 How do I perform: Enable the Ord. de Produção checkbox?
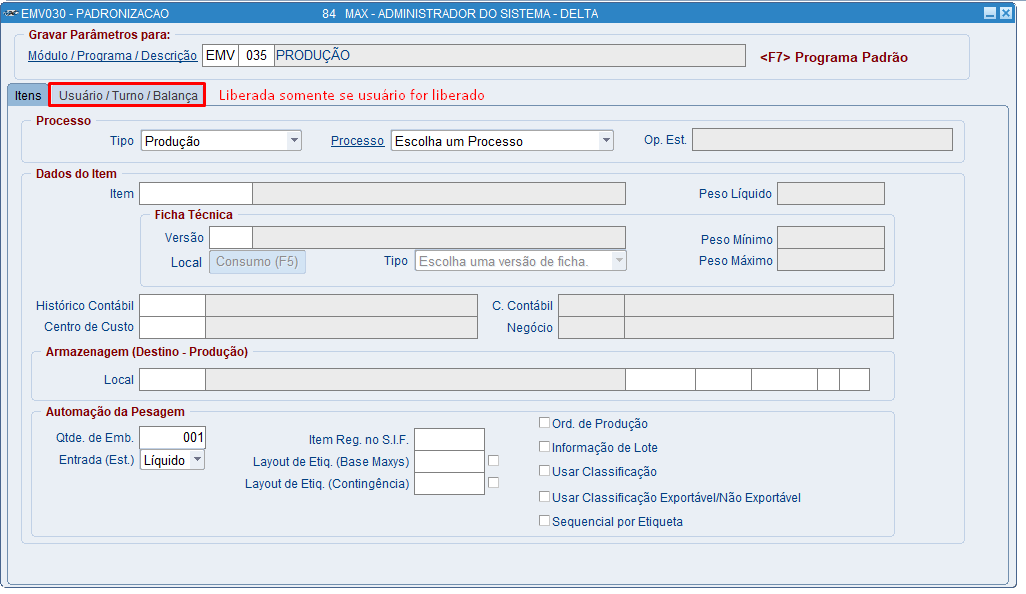(544, 423)
